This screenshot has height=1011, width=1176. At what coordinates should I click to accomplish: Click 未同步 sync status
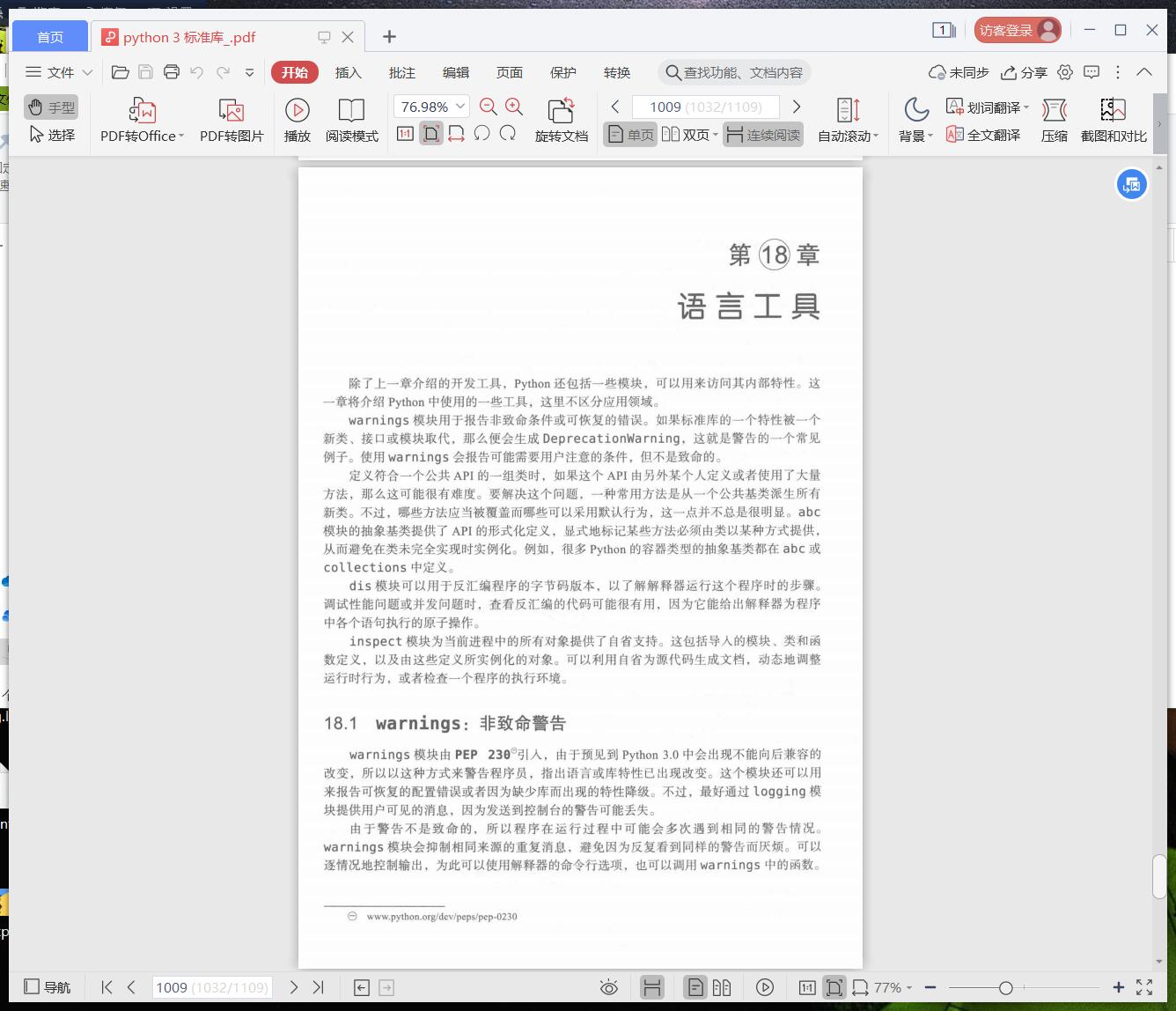(x=959, y=72)
